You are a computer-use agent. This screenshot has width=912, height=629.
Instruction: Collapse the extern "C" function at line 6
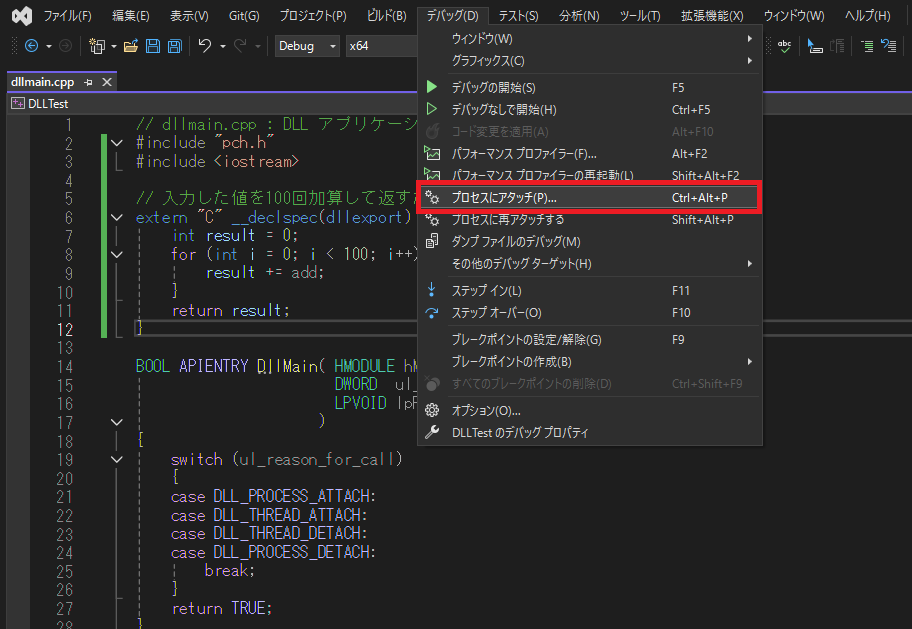(x=117, y=217)
